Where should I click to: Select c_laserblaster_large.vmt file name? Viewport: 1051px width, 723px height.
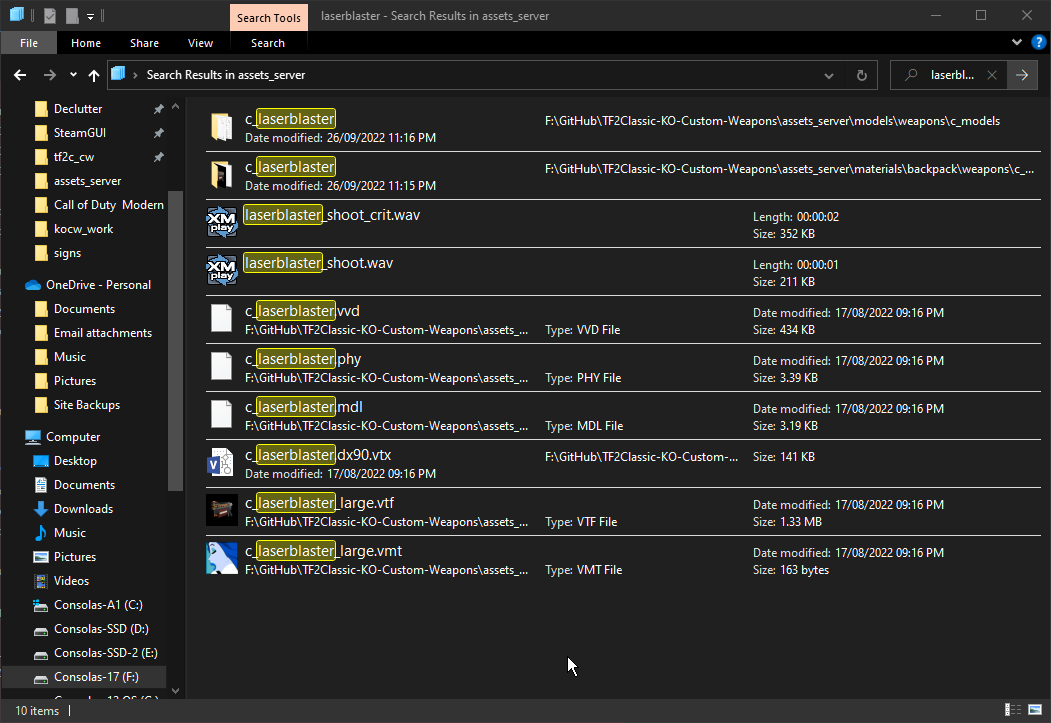click(324, 551)
